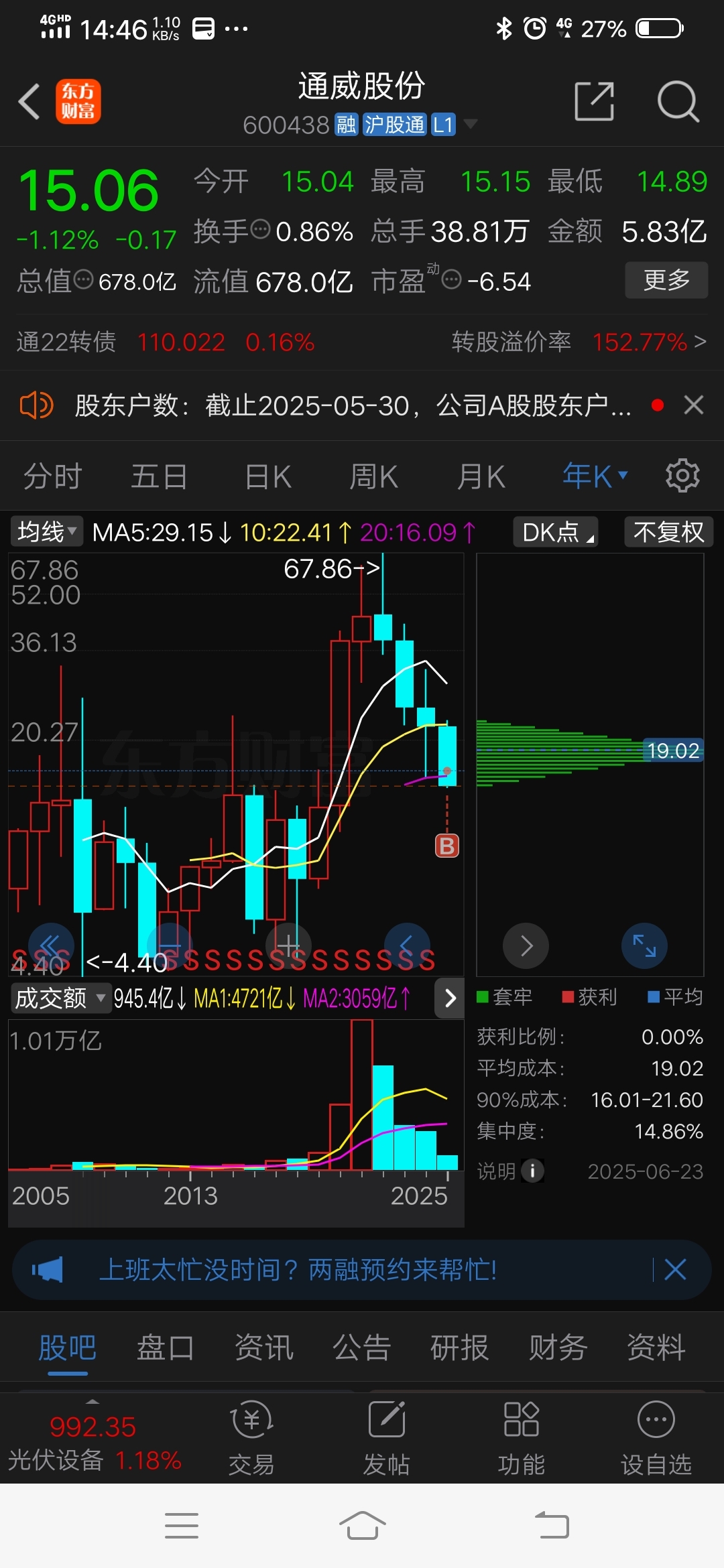The image size is (724, 1568).
Task: Select the 股吧 tab
Action: point(68,1348)
